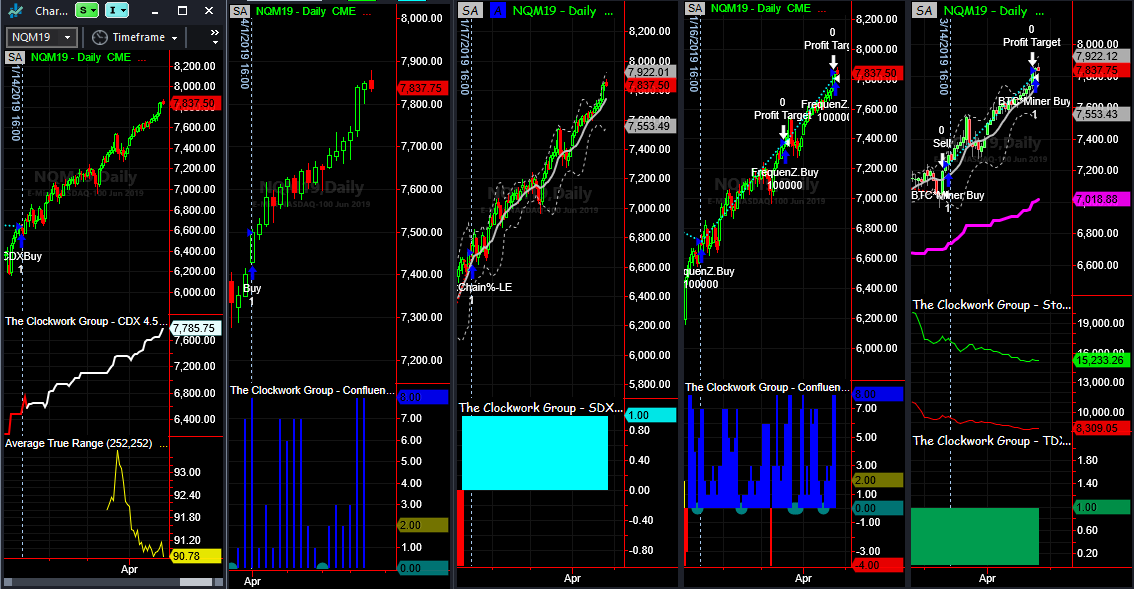
Task: Click the SA badge on the third chart
Action: click(470, 10)
